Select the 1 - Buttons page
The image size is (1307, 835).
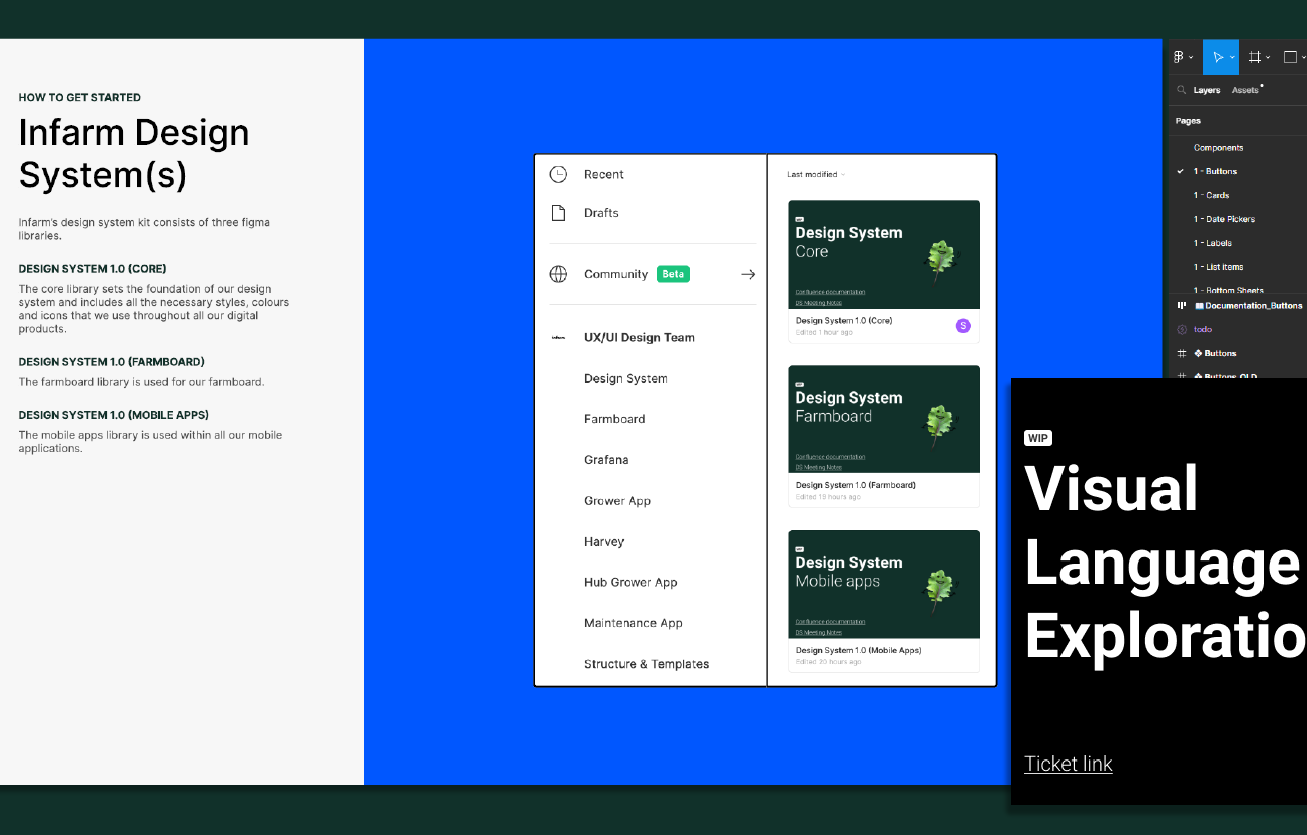point(1215,172)
